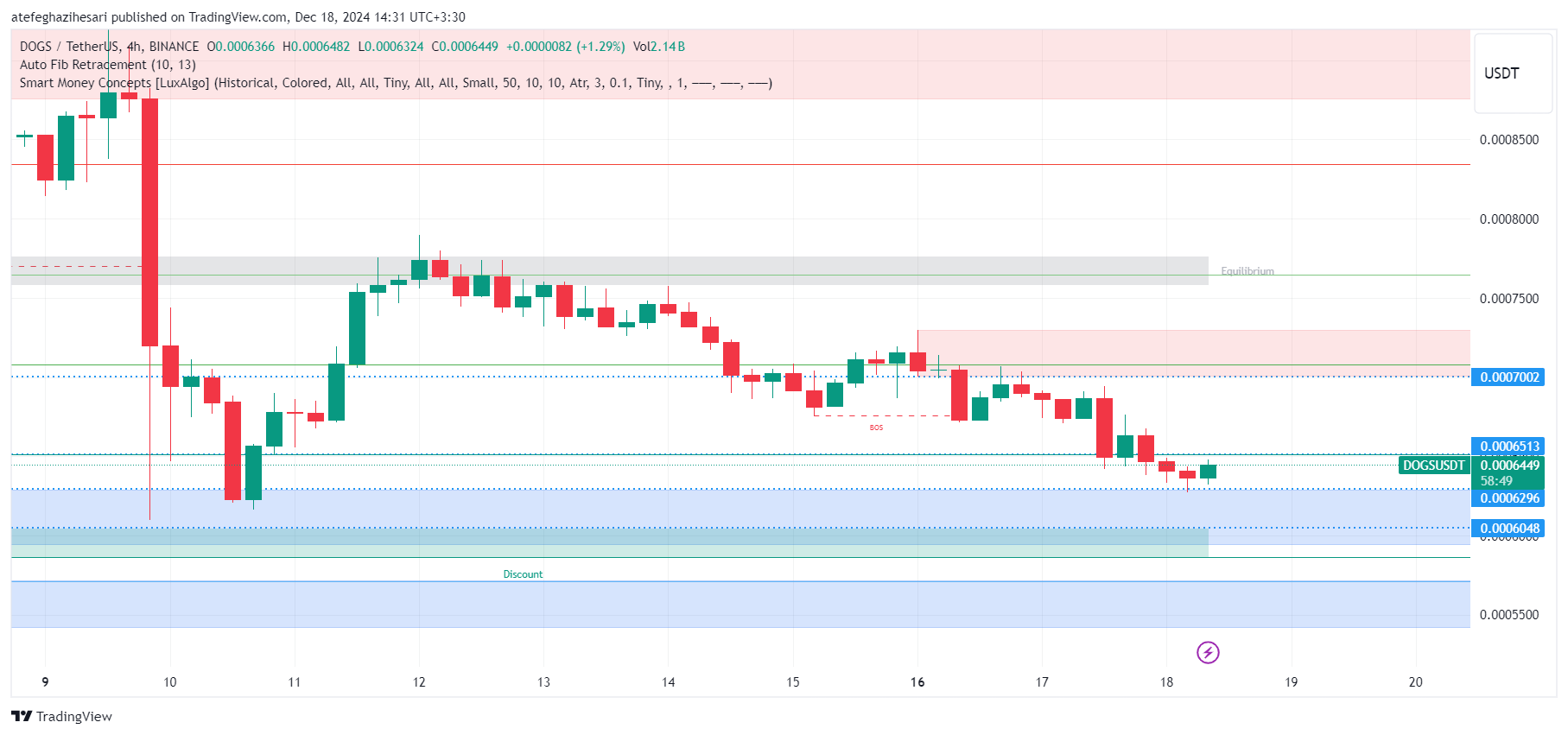Click the 58:49 candle countdown timer

pyautogui.click(x=1497, y=481)
